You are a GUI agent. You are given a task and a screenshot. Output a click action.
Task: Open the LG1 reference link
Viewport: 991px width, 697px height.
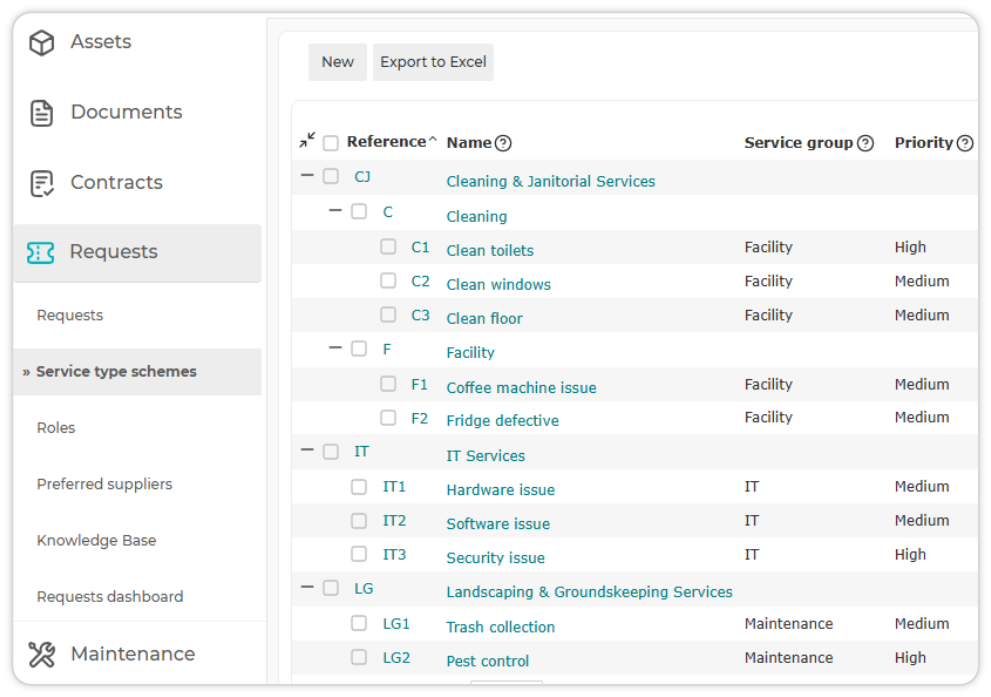tap(396, 624)
